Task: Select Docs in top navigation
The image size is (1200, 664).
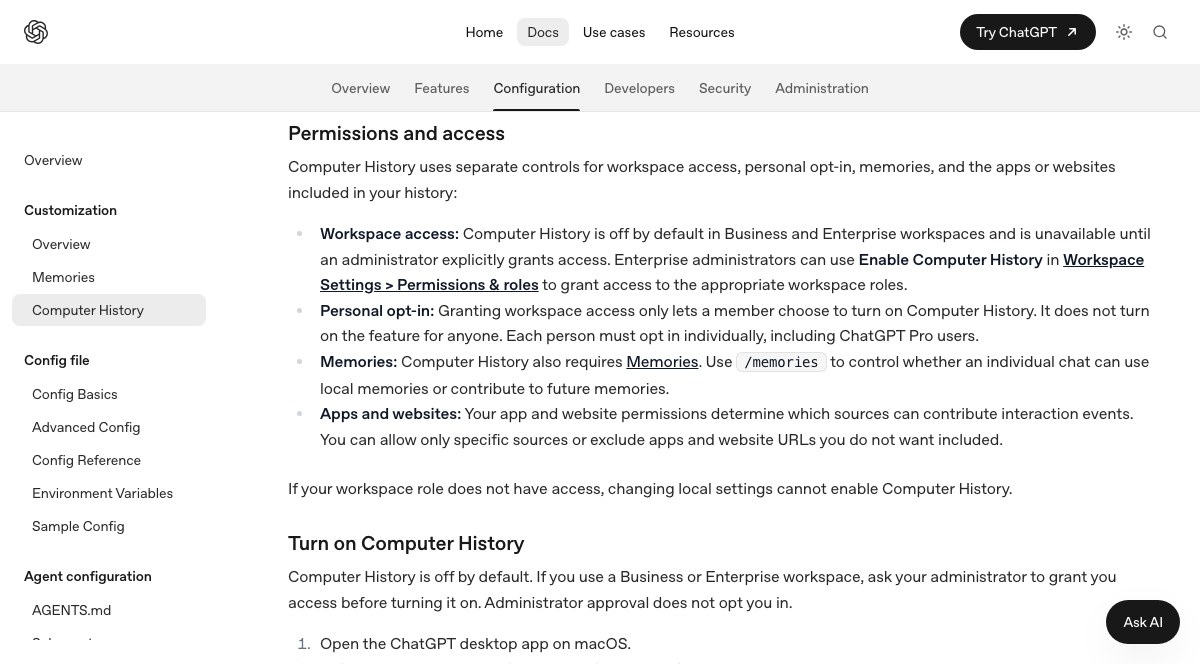Action: [543, 32]
